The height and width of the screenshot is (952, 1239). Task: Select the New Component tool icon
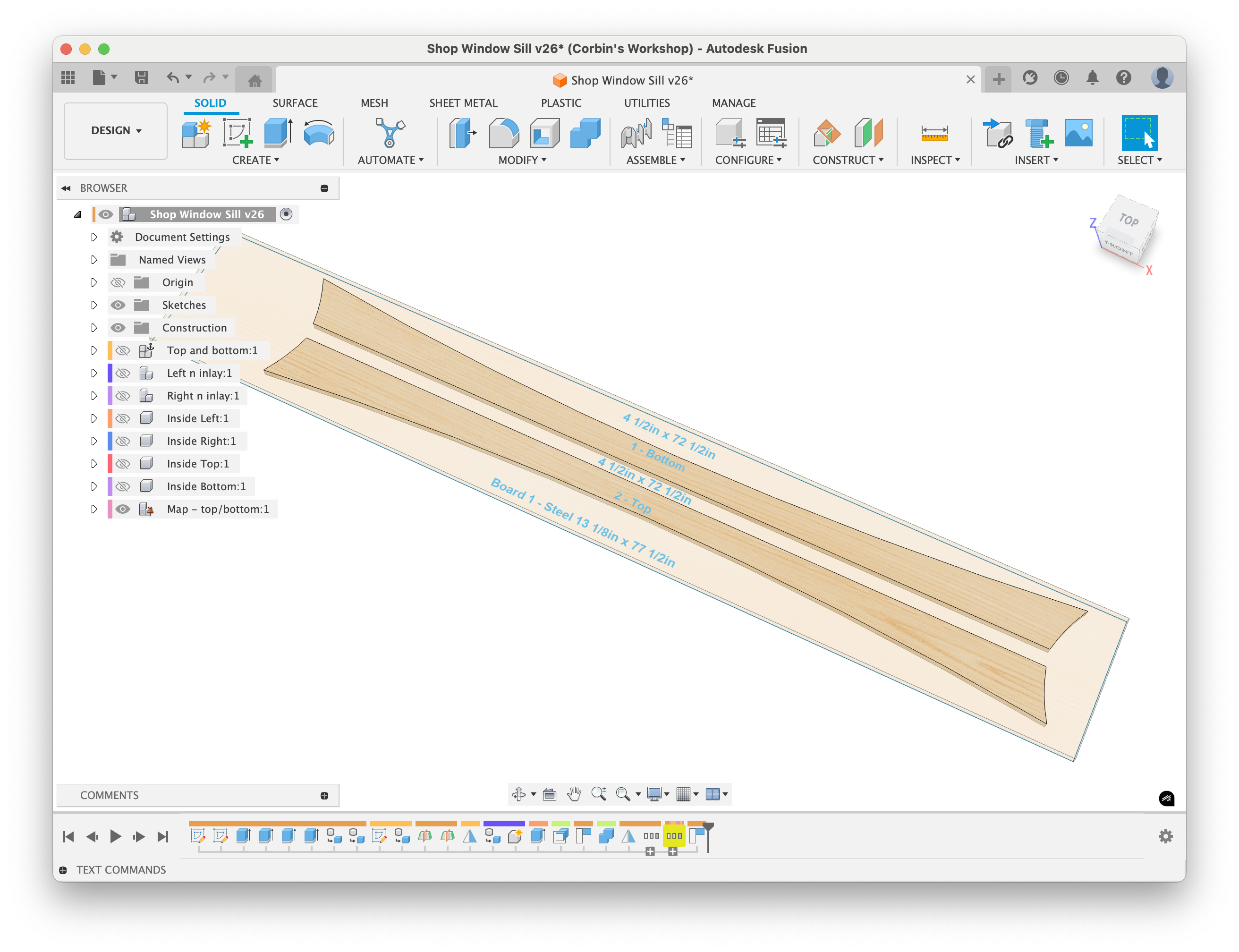[196, 134]
